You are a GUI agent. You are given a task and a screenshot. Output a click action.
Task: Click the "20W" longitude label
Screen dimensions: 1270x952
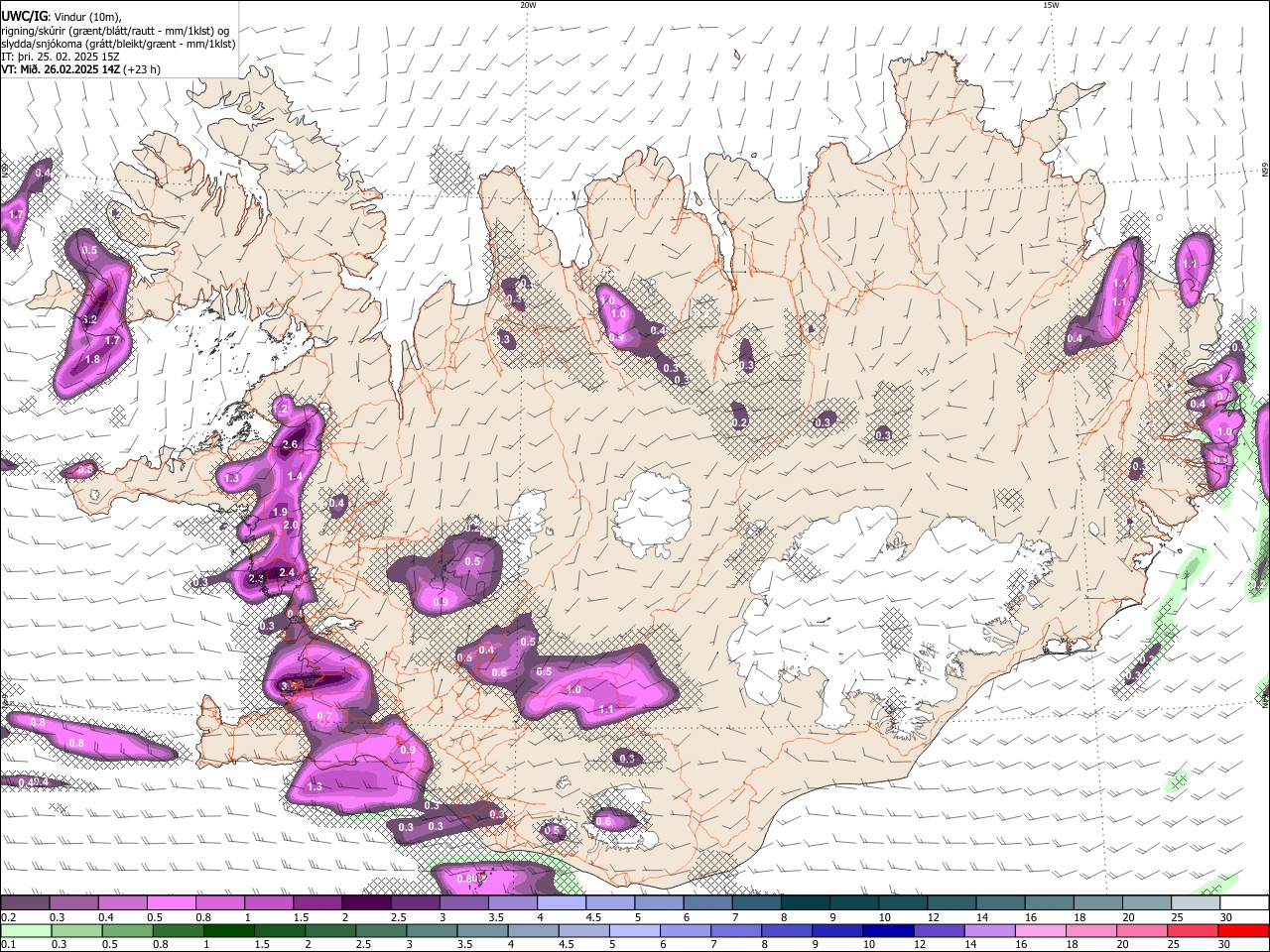pos(528,5)
